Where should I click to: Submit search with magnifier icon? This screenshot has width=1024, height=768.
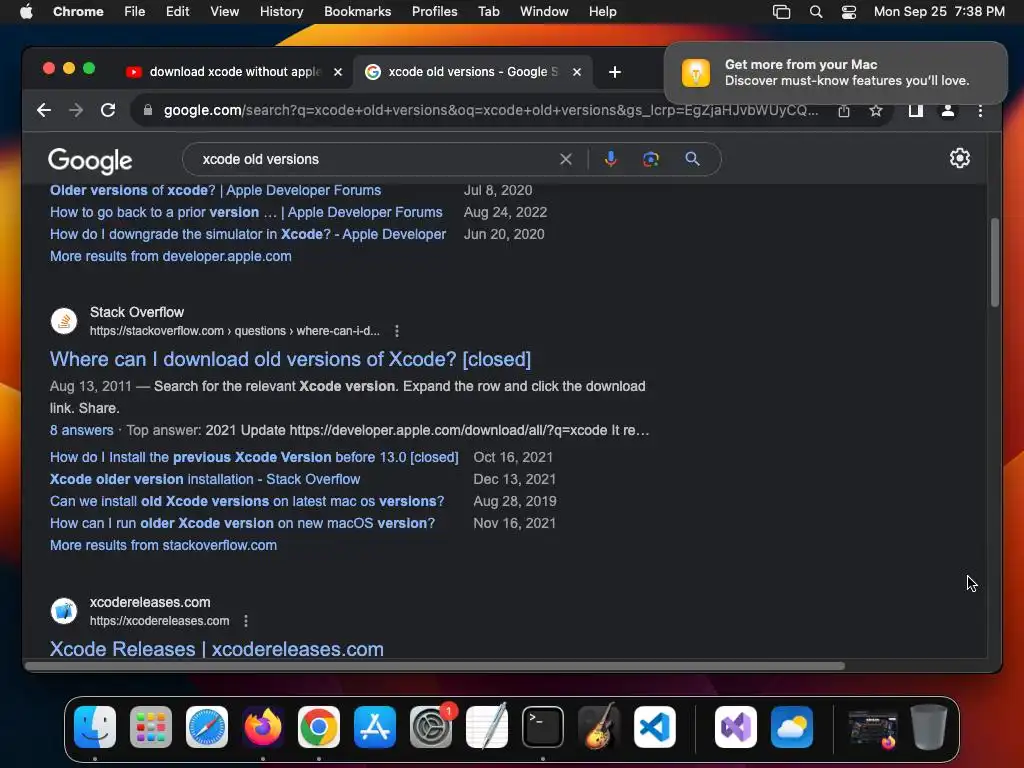[692, 159]
